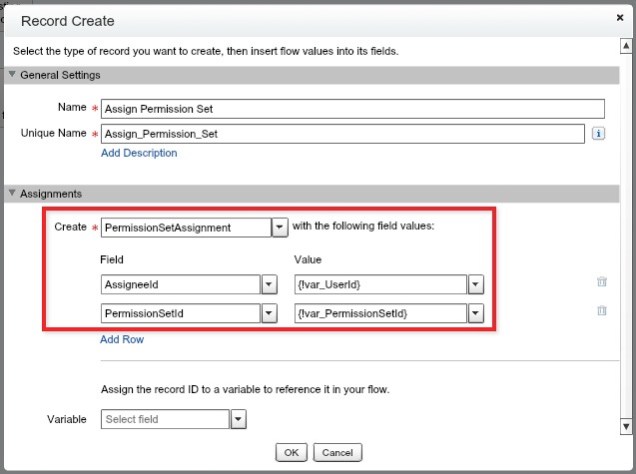Delete the AssigneeId row with trash icon
The width and height of the screenshot is (636, 474).
pyautogui.click(x=601, y=283)
